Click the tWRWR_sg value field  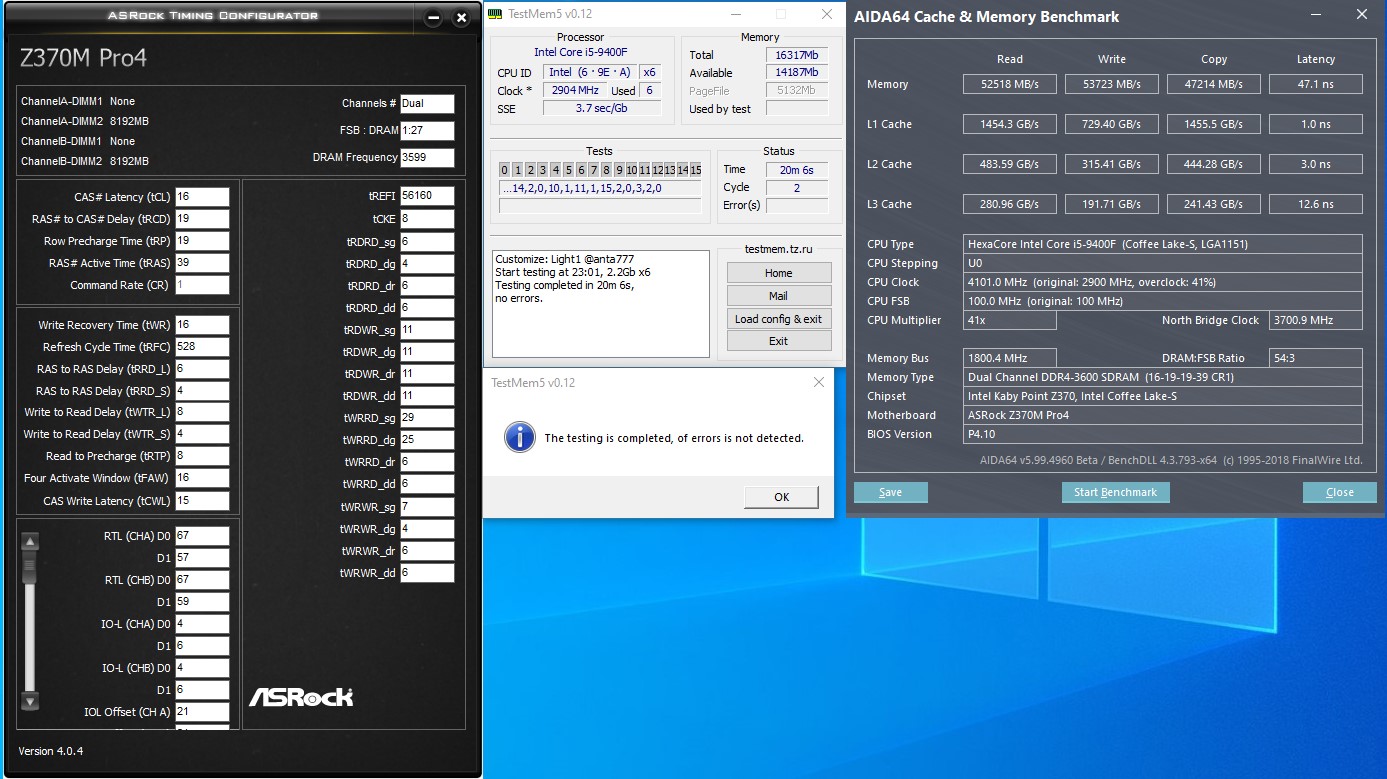click(427, 507)
